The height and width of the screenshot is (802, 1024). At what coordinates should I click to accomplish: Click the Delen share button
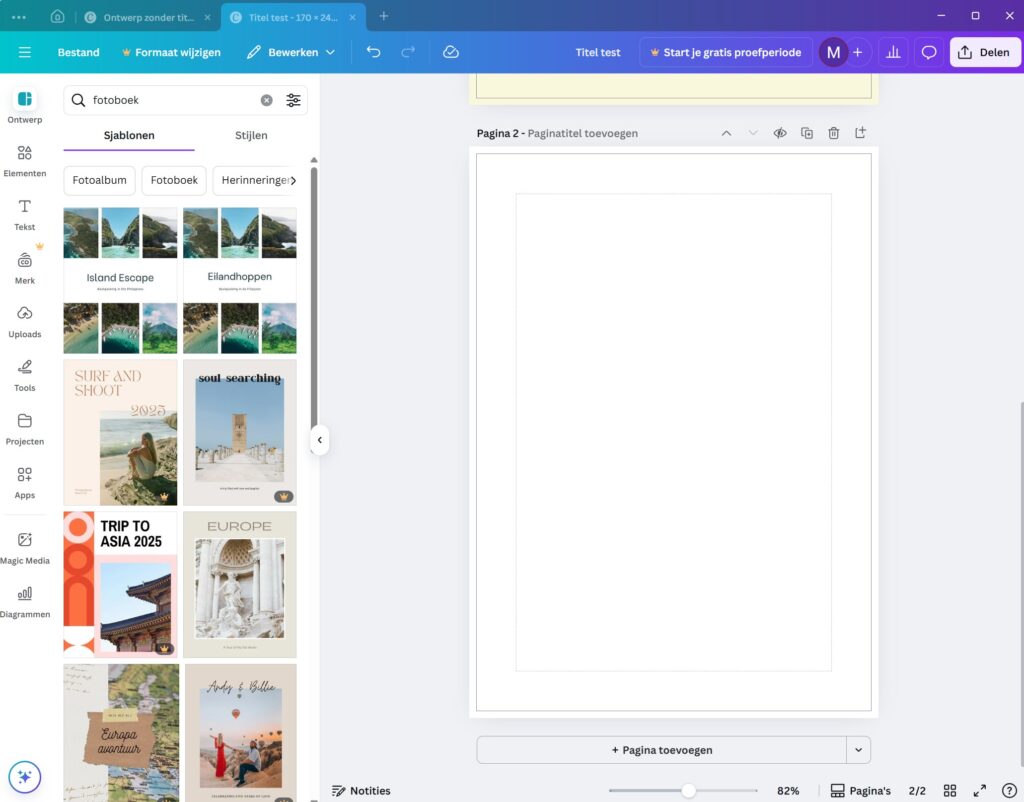click(984, 52)
